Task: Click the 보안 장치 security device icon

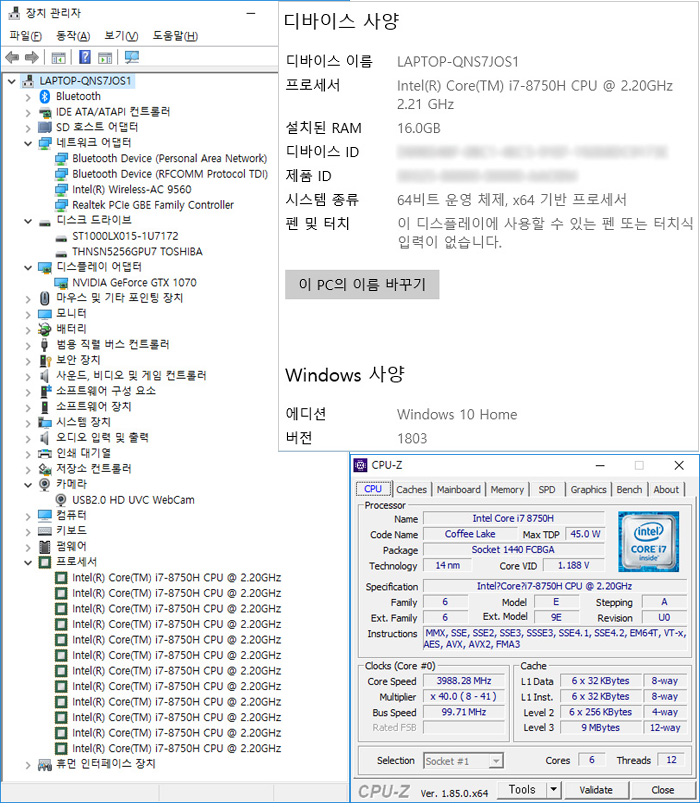Action: pos(45,360)
